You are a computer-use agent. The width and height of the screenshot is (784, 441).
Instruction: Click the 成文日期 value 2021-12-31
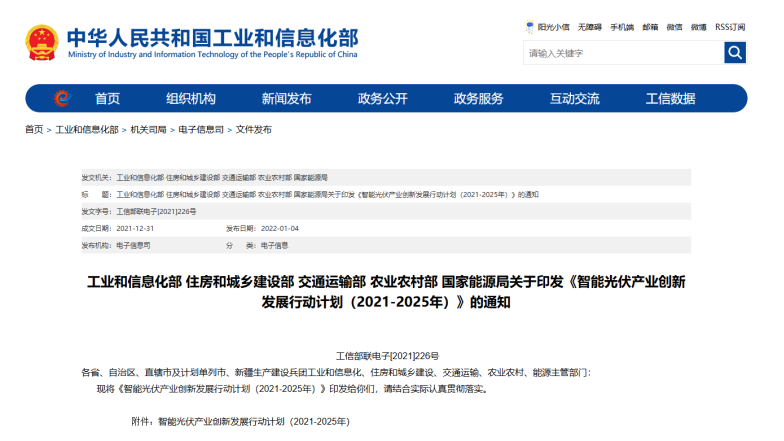click(135, 228)
